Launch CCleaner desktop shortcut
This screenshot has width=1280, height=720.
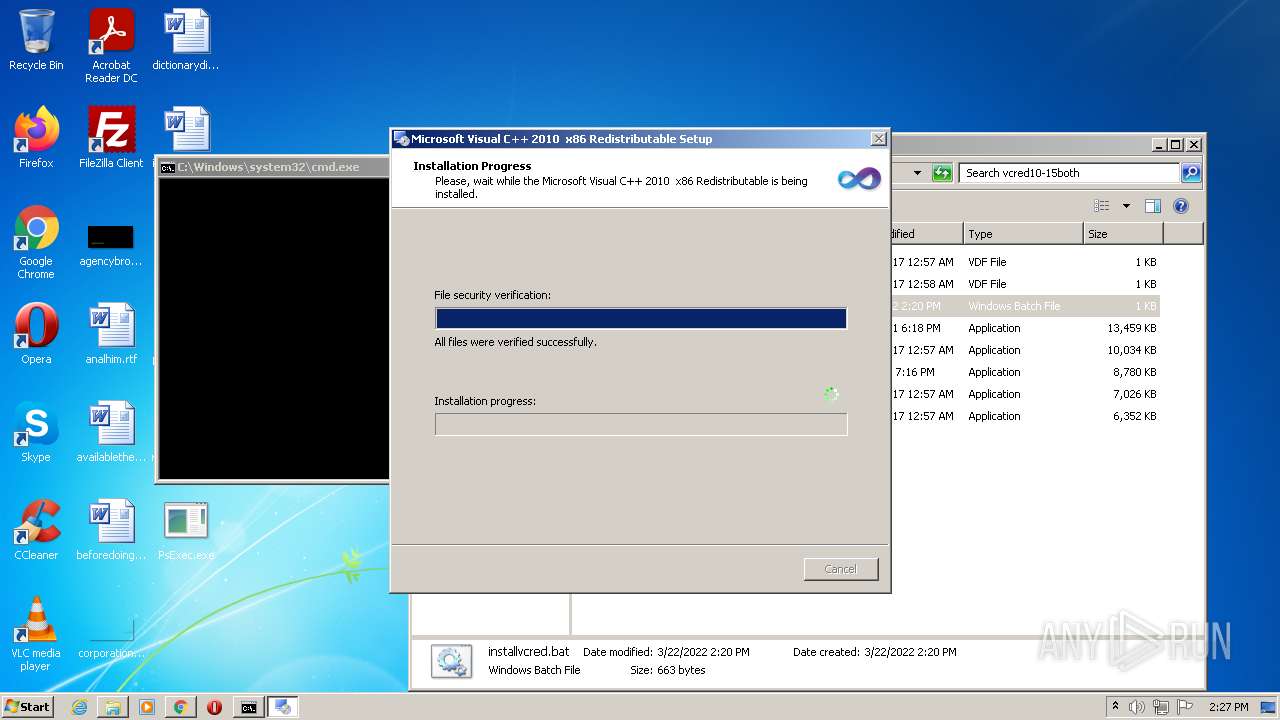[36, 530]
